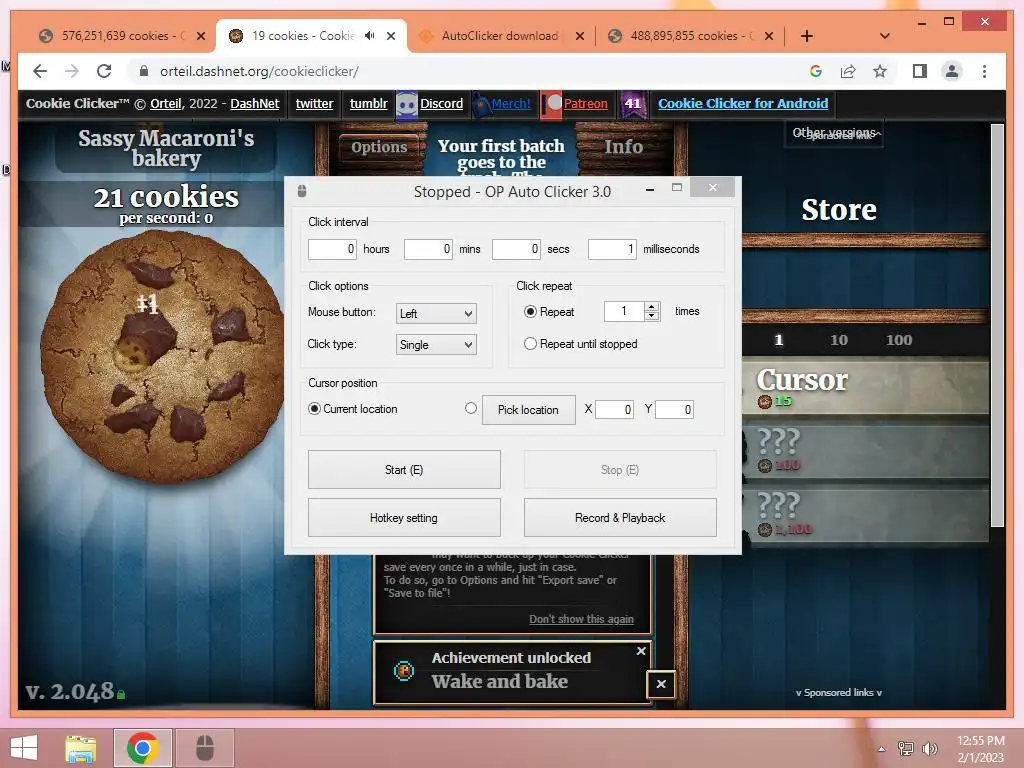Click the Pick location button
1024x768 pixels.
[x=528, y=409]
